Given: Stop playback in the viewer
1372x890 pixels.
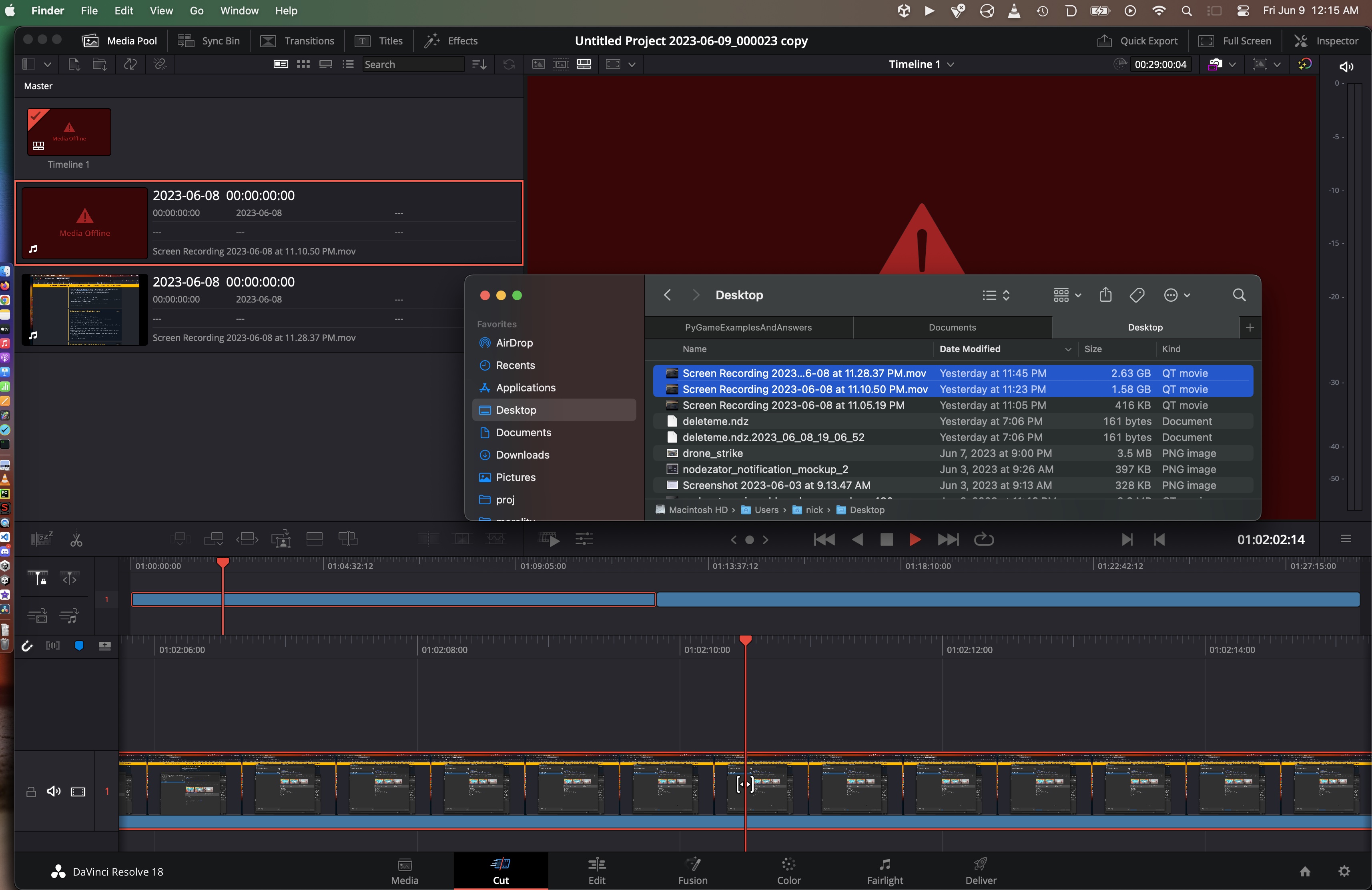Looking at the screenshot, I should click(887, 539).
